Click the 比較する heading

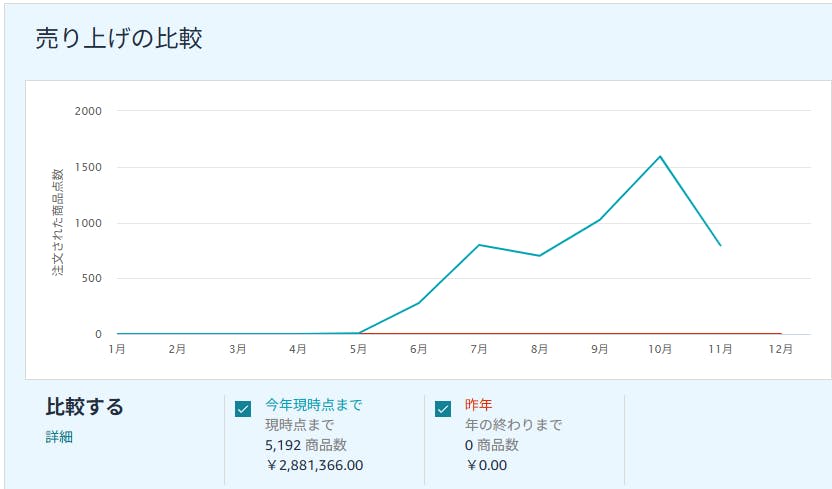[85, 407]
